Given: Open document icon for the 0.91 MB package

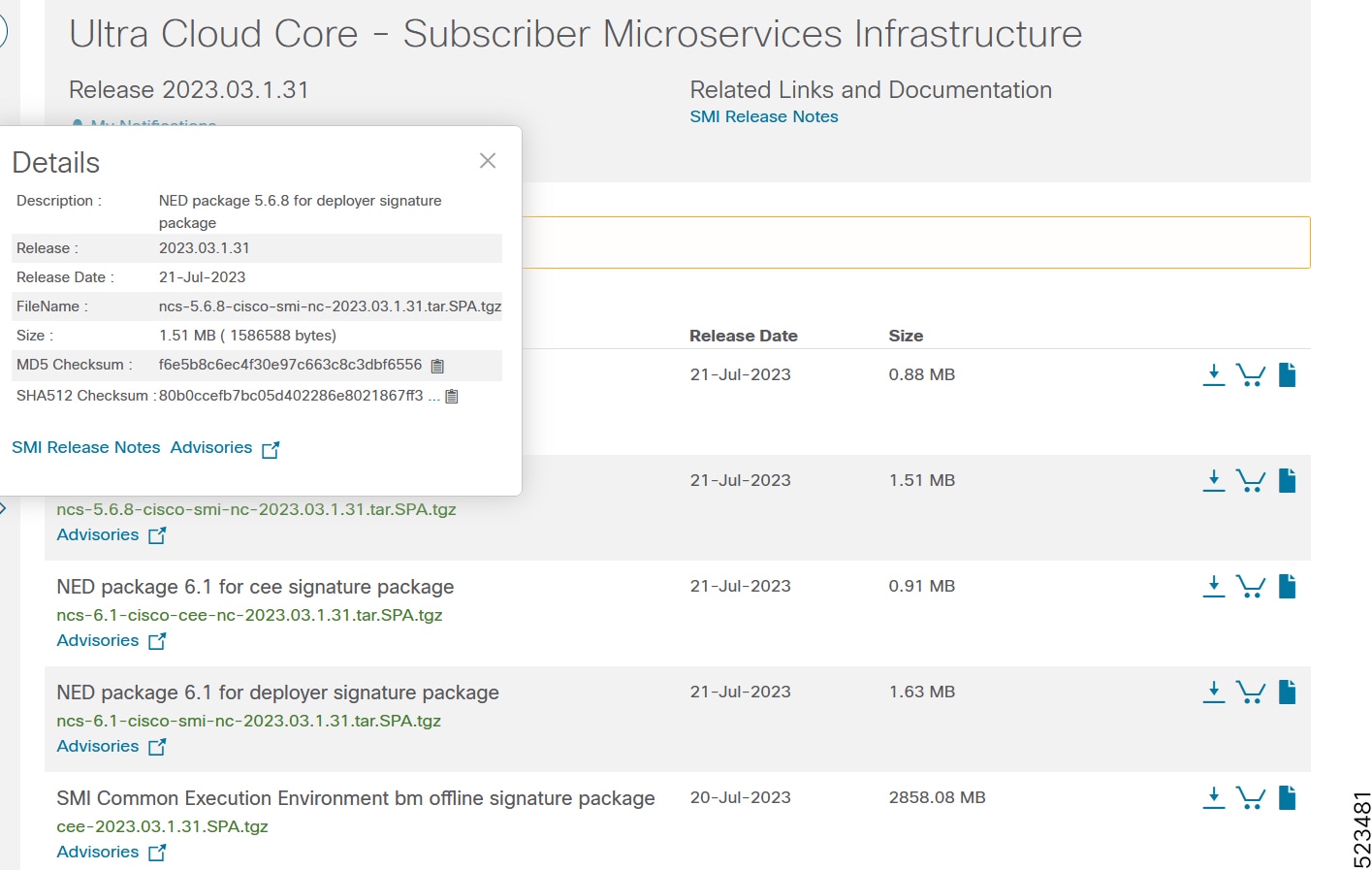Looking at the screenshot, I should point(1287,586).
